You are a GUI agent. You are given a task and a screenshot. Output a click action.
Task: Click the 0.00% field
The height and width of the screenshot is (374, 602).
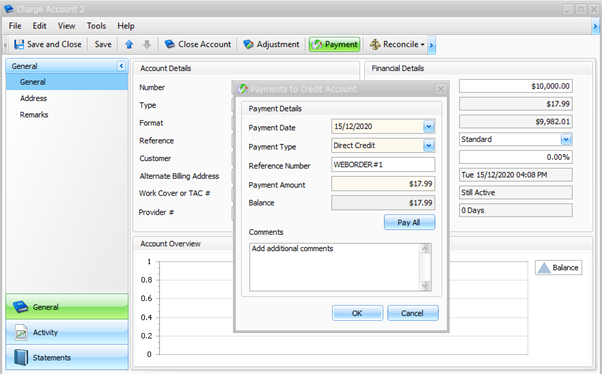tap(516, 157)
